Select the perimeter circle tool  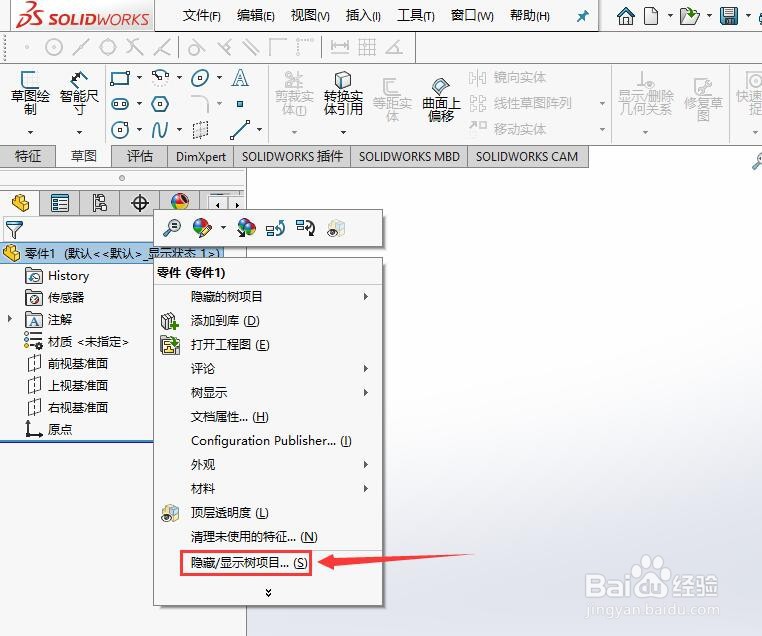120,130
